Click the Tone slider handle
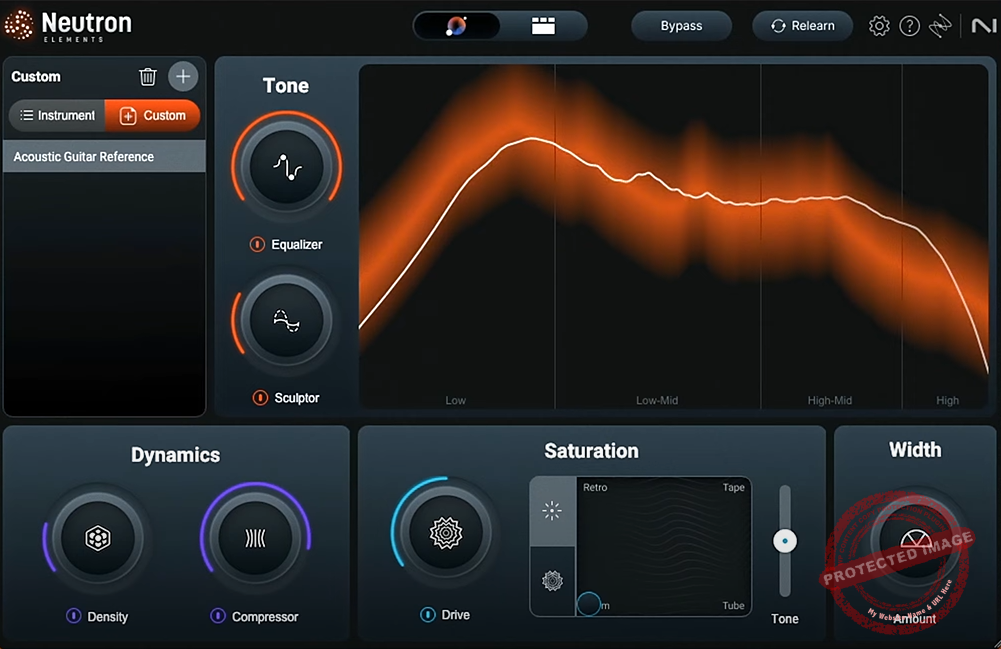1001x649 pixels. 785,541
